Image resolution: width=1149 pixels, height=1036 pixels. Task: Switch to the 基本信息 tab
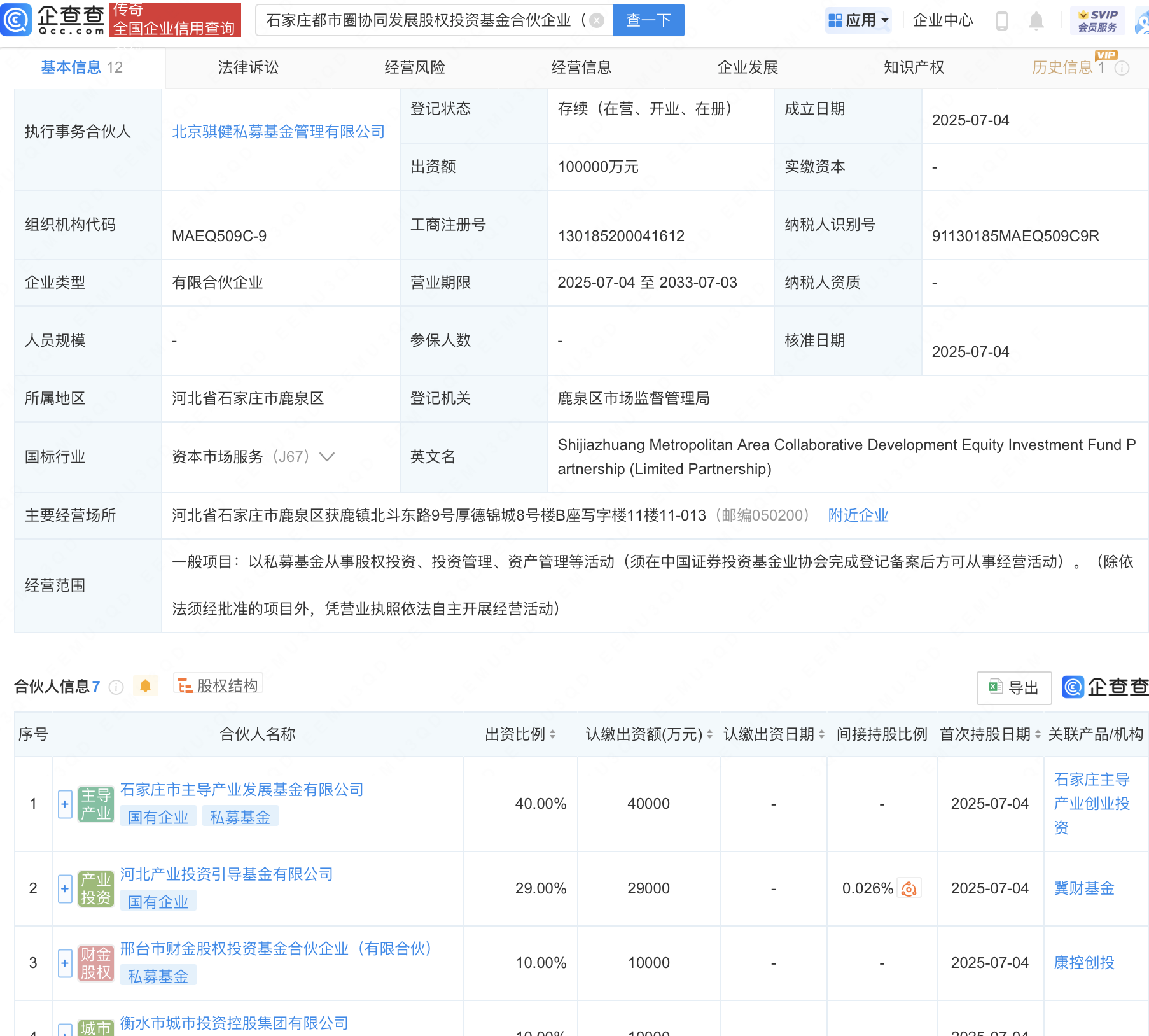pos(81,67)
